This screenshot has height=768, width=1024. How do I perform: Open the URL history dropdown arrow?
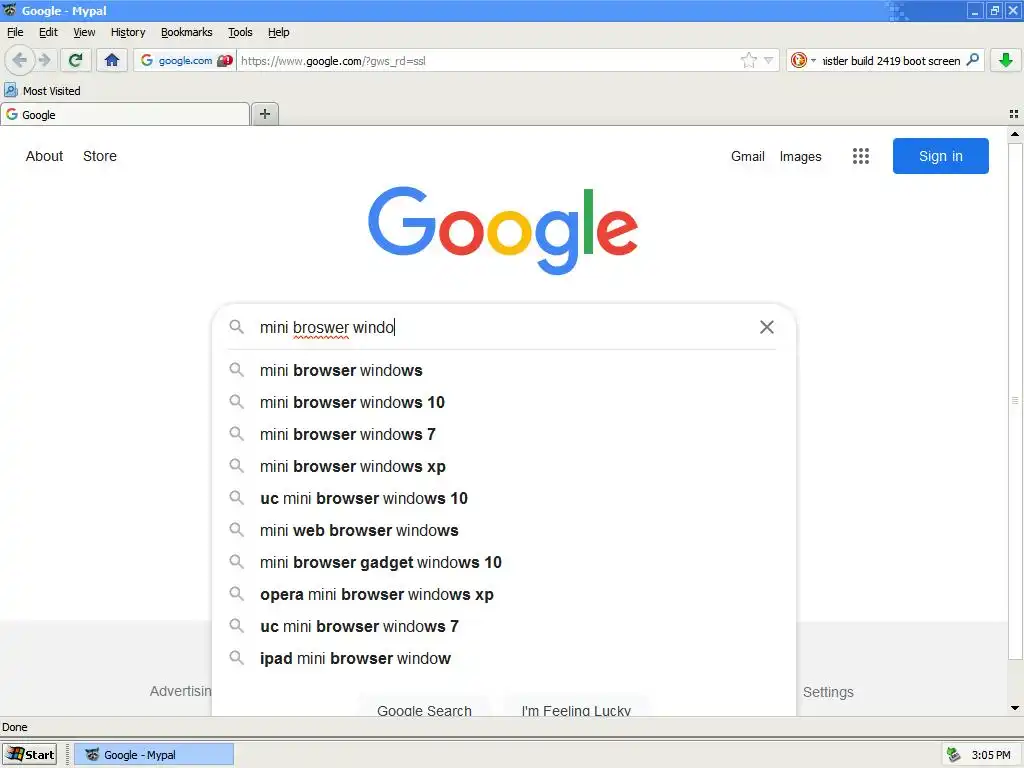(769, 61)
